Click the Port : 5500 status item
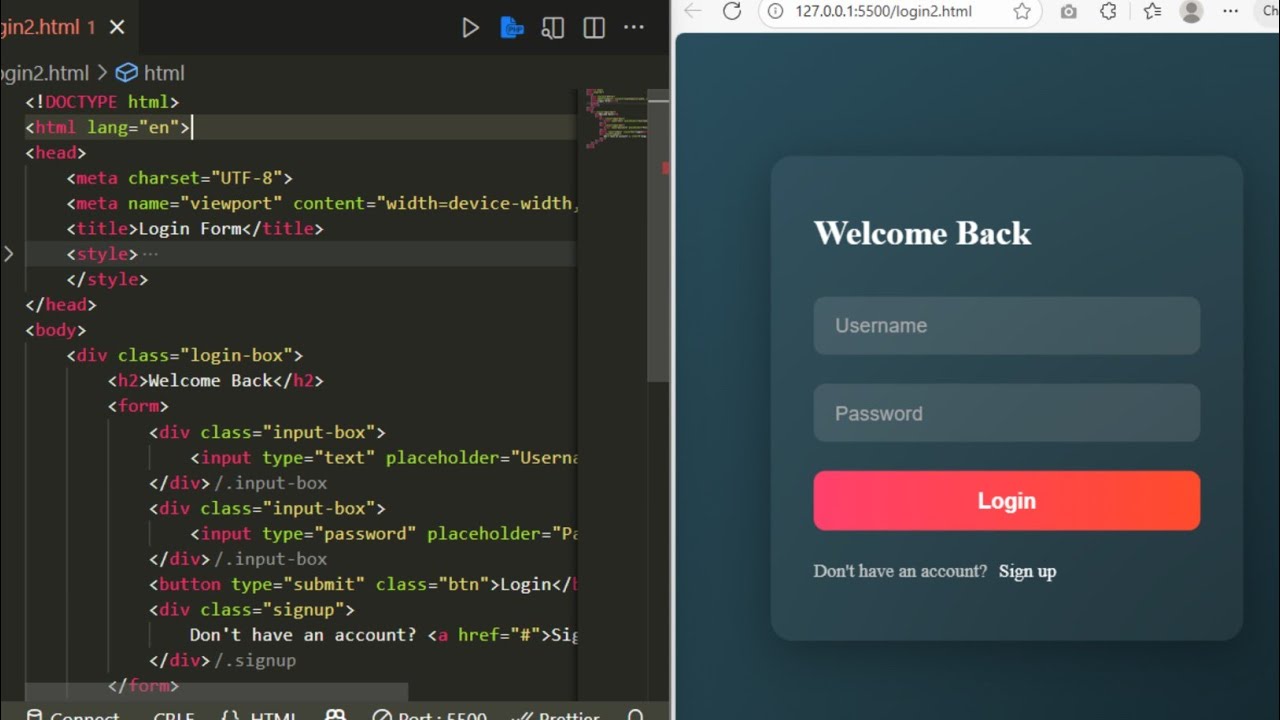The width and height of the screenshot is (1280, 720). [430, 714]
